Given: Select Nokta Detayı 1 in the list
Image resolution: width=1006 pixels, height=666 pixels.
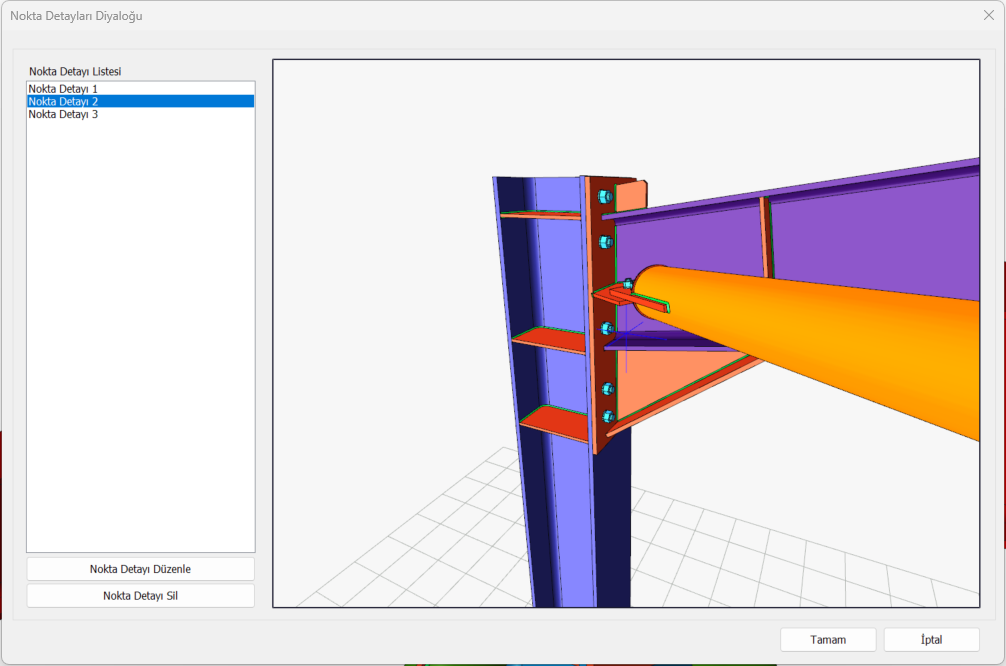Looking at the screenshot, I should point(63,89).
